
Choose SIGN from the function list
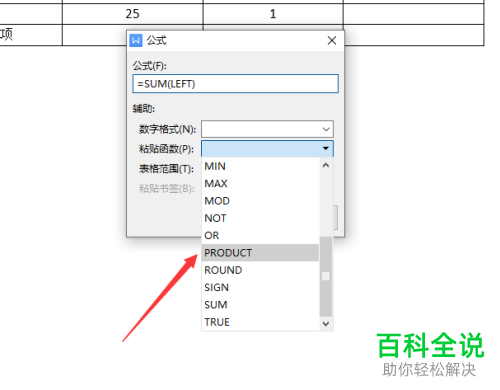point(260,287)
